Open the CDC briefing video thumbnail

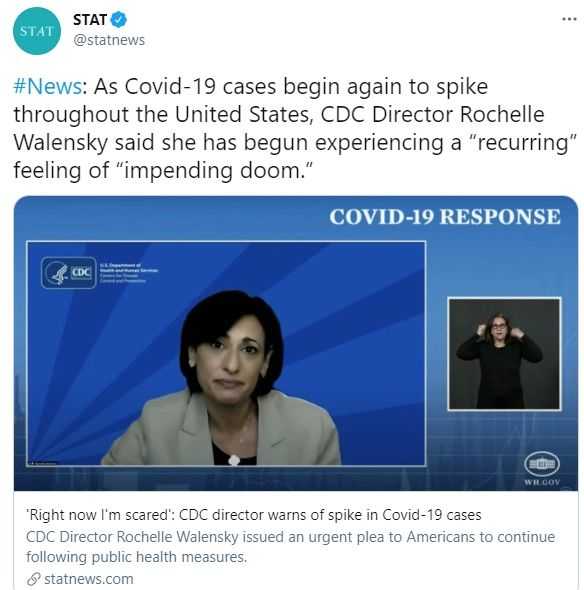(296, 343)
